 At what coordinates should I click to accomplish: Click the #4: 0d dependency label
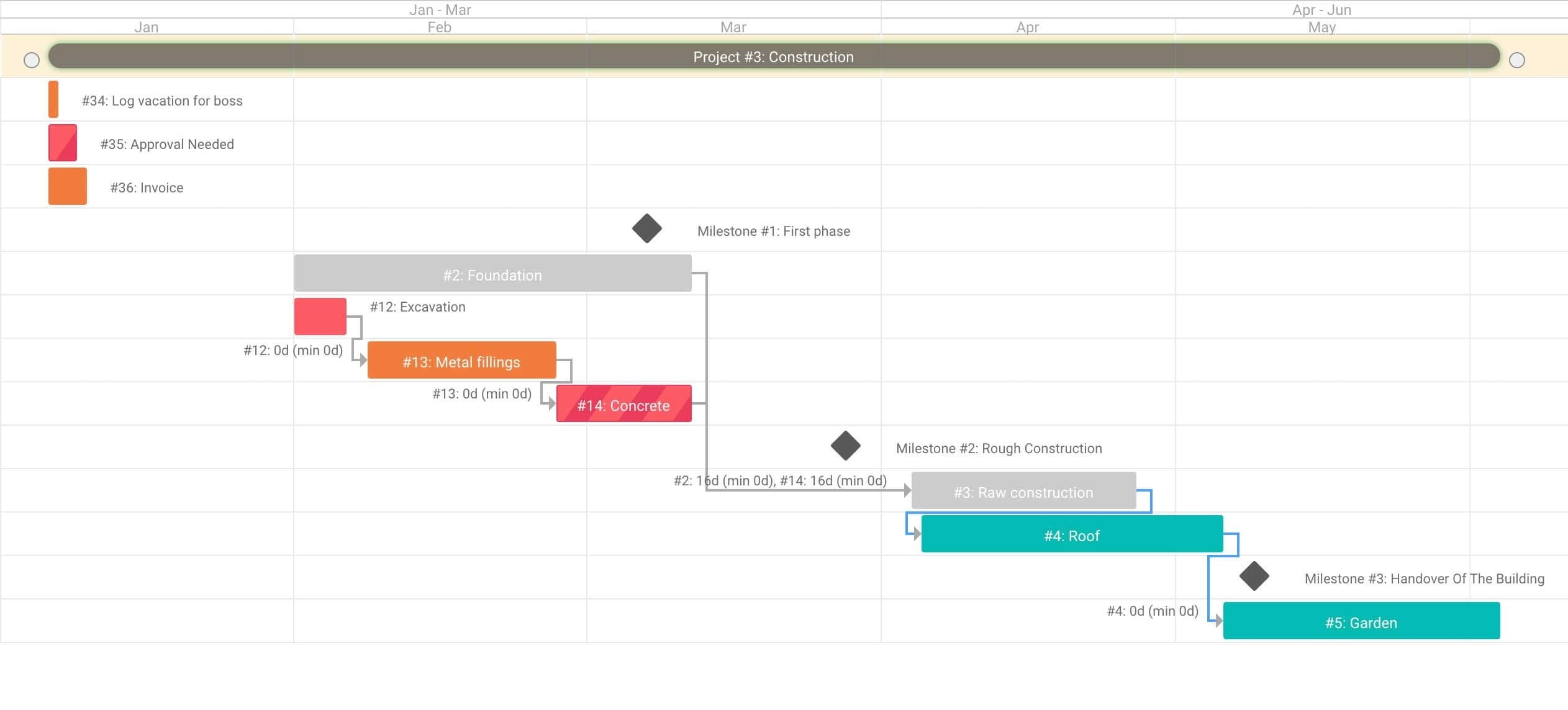point(1153,611)
